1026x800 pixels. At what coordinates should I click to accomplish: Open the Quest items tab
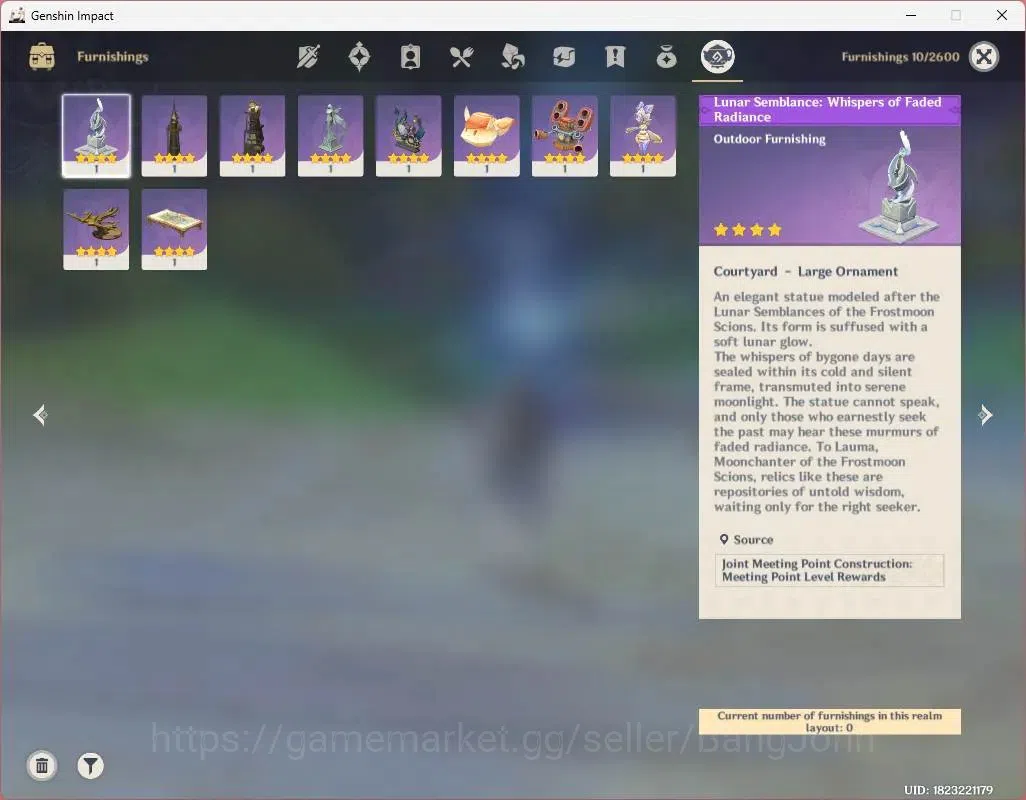point(615,57)
